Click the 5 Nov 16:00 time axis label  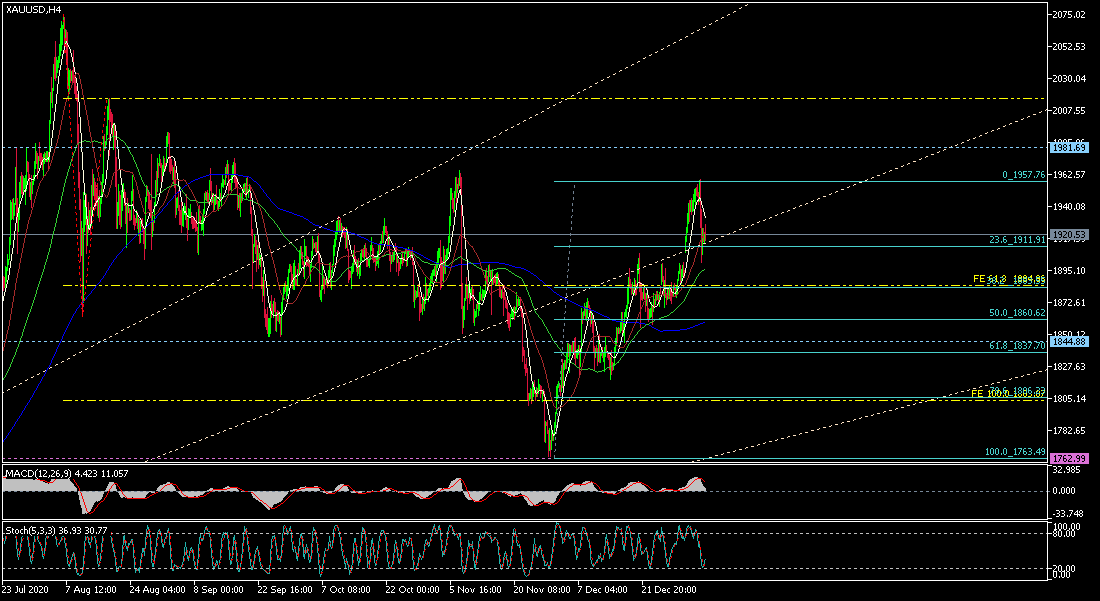coord(475,590)
